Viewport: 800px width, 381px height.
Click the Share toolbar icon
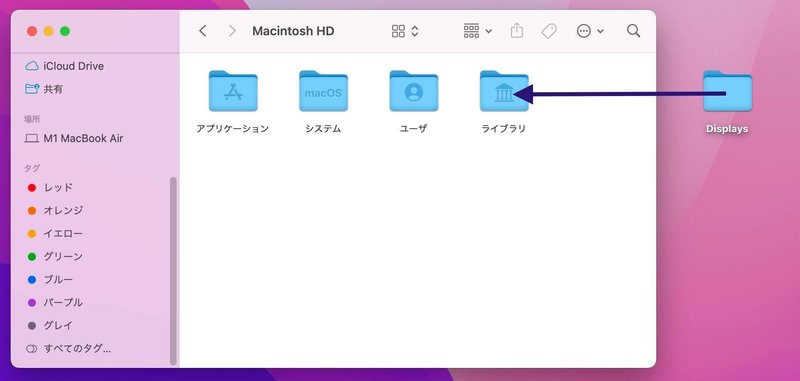click(x=517, y=31)
